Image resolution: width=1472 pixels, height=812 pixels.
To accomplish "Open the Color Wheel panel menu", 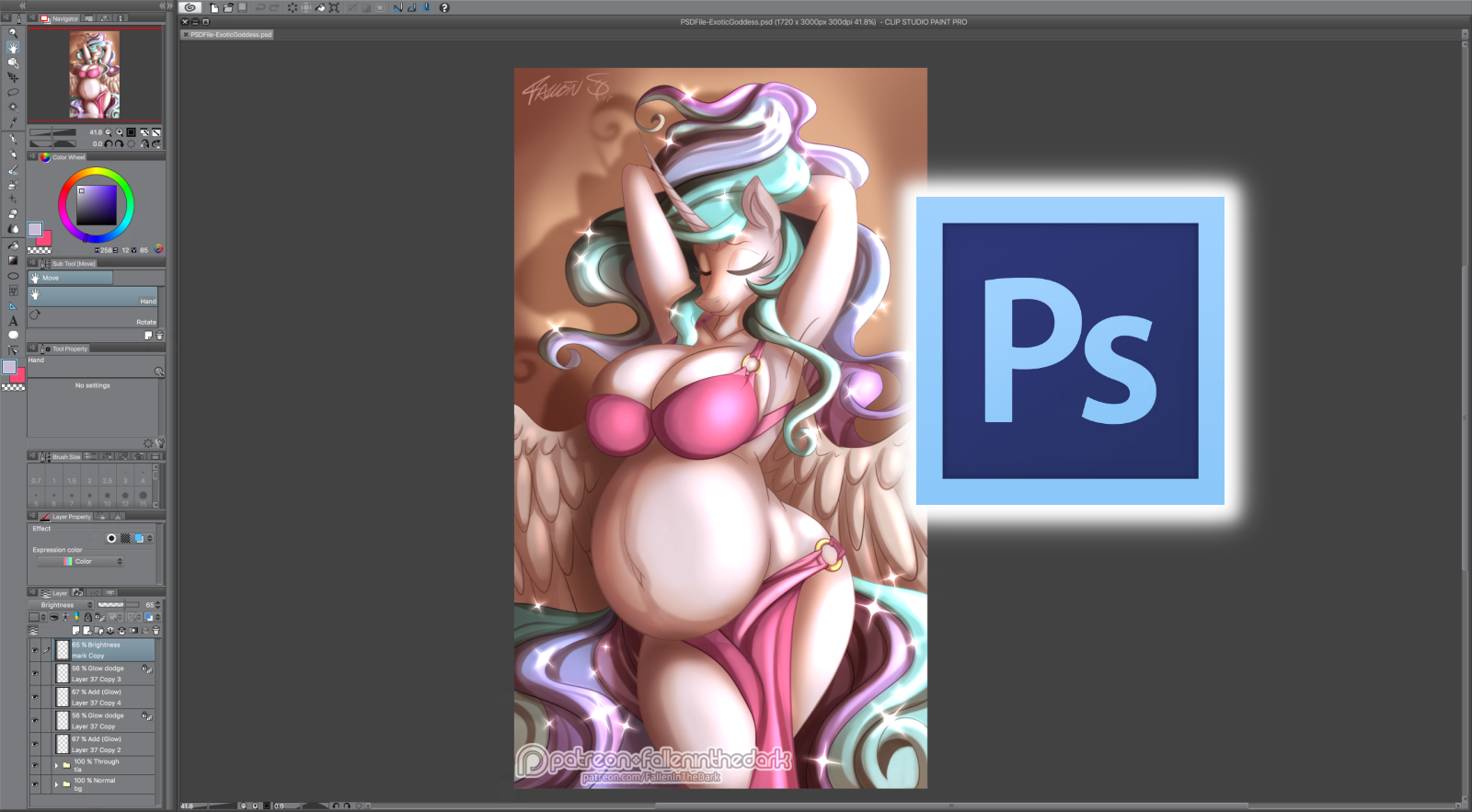I will pos(33,157).
